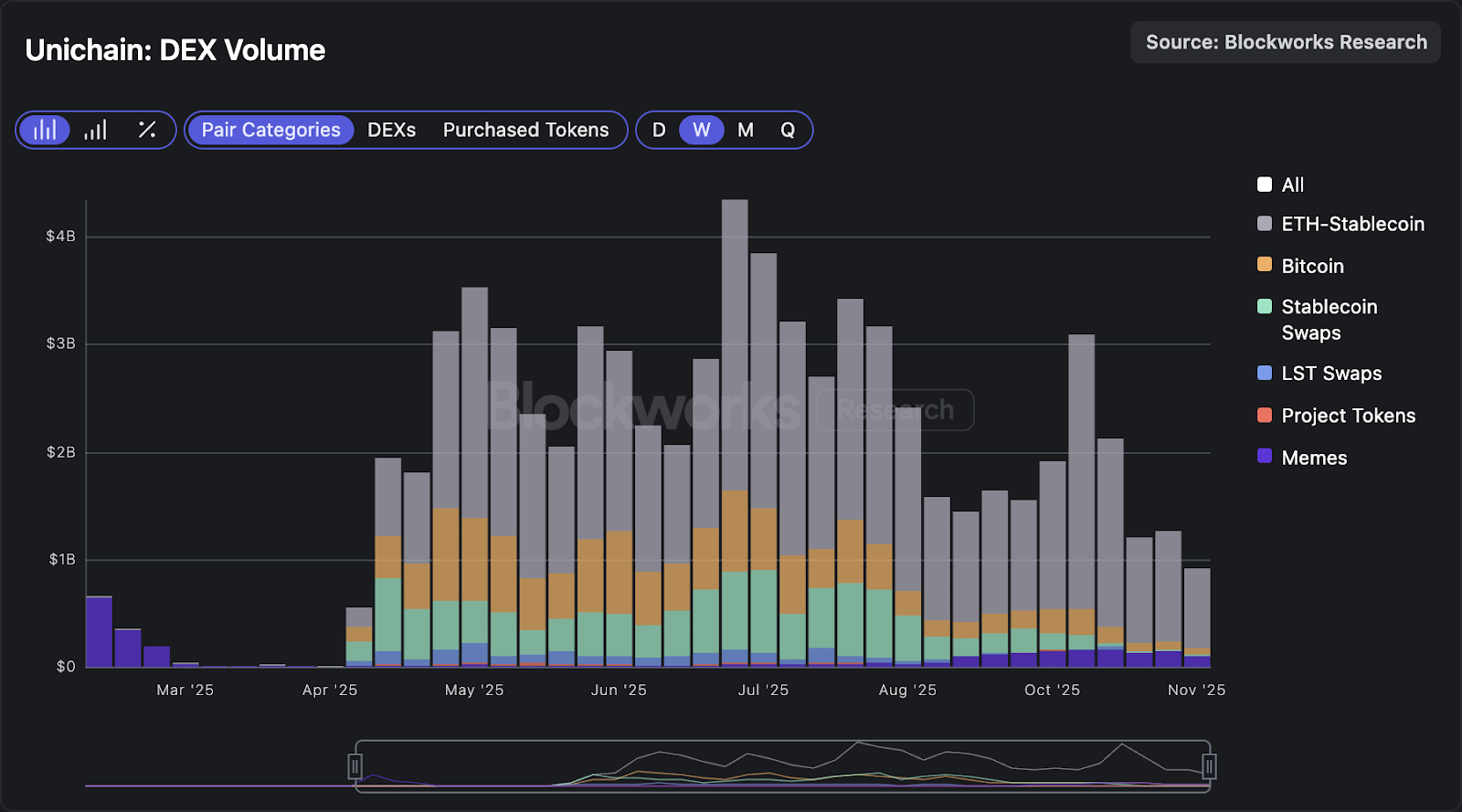Click the Source: Blockworks Research label
The width and height of the screenshot is (1462, 812).
[x=1286, y=42]
